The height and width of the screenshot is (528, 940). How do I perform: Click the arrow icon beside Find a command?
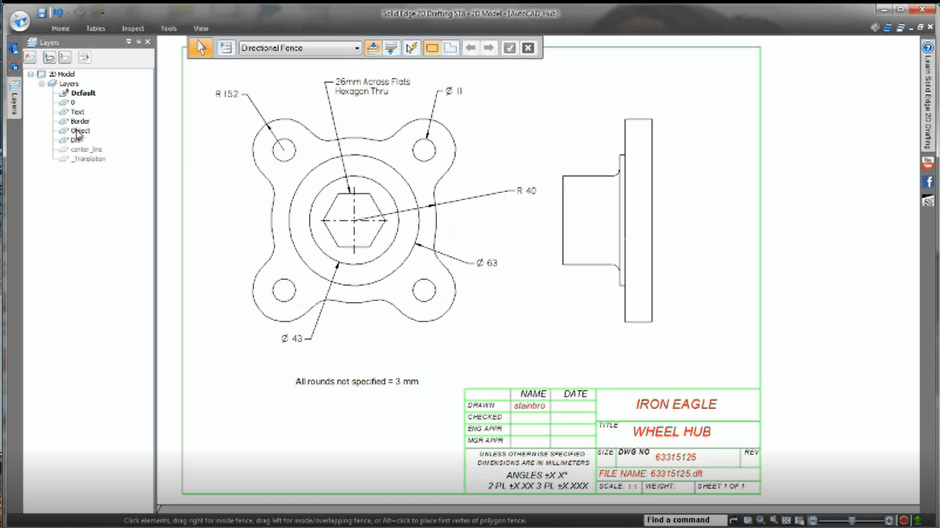[x=734, y=520]
